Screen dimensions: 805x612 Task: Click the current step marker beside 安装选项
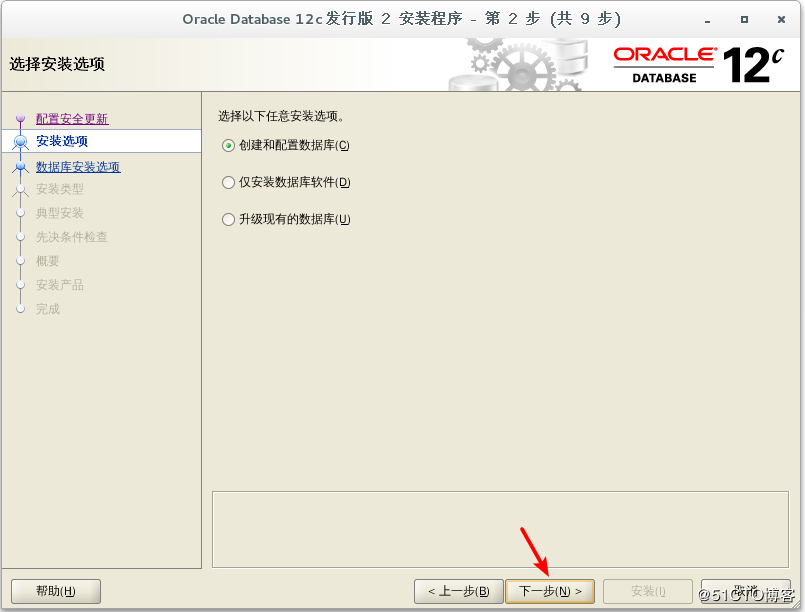pos(21,141)
